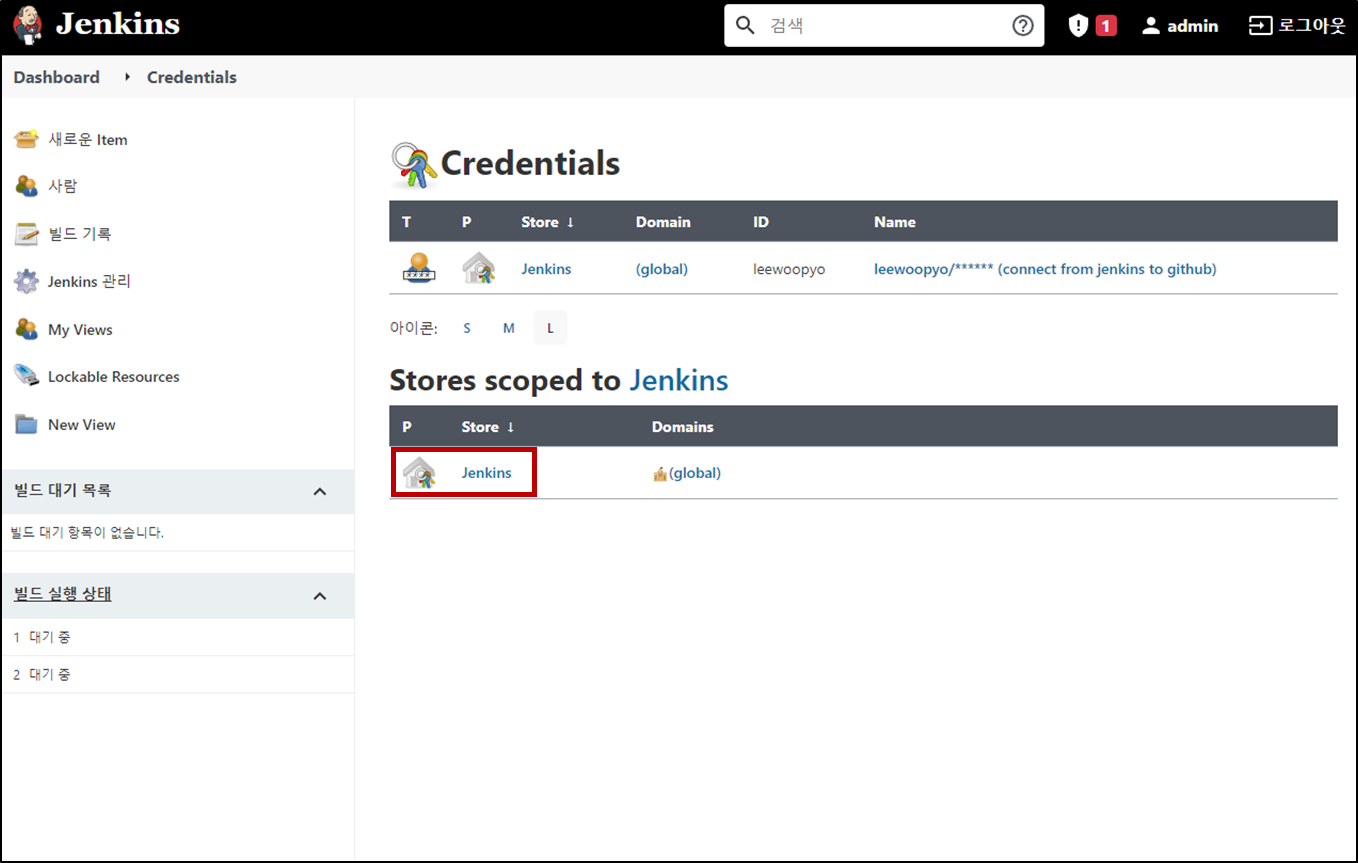Open the 사람 sidebar link
The height and width of the screenshot is (863, 1358).
click(62, 186)
